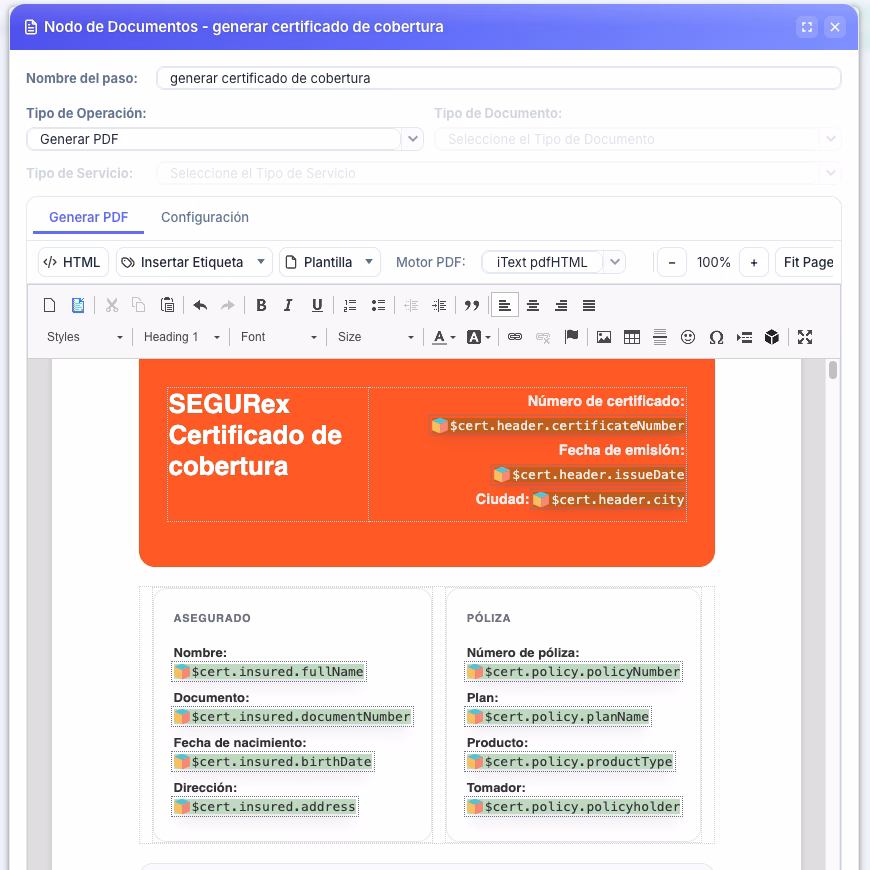Open the Size dropdown

pyautogui.click(x=376, y=337)
